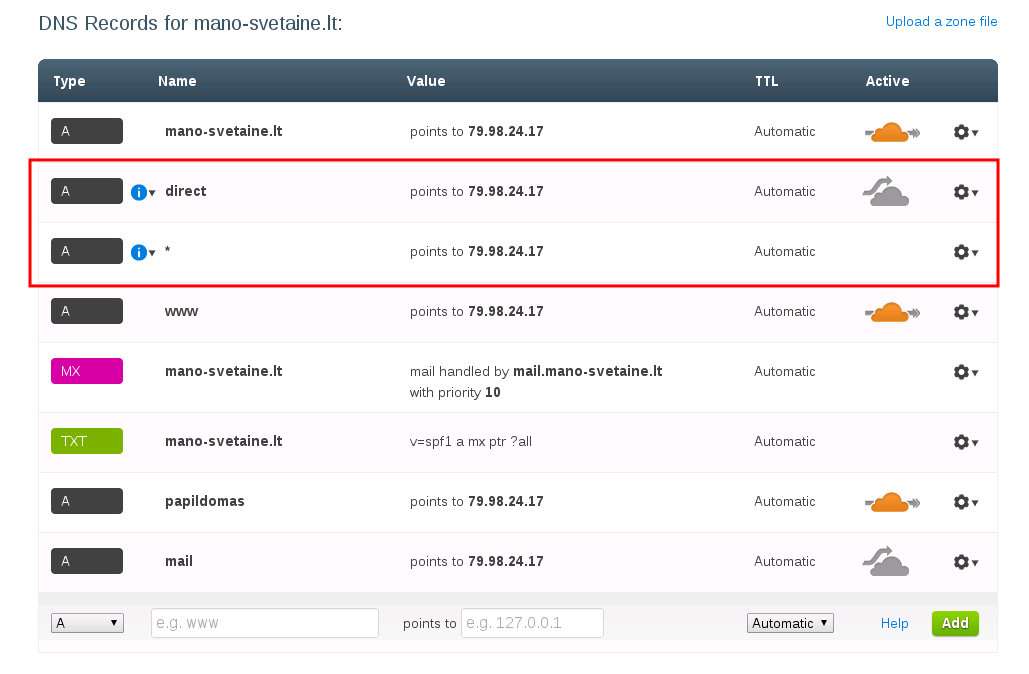1029x674 pixels.
Task: Open gear settings for www record
Action: coord(965,312)
